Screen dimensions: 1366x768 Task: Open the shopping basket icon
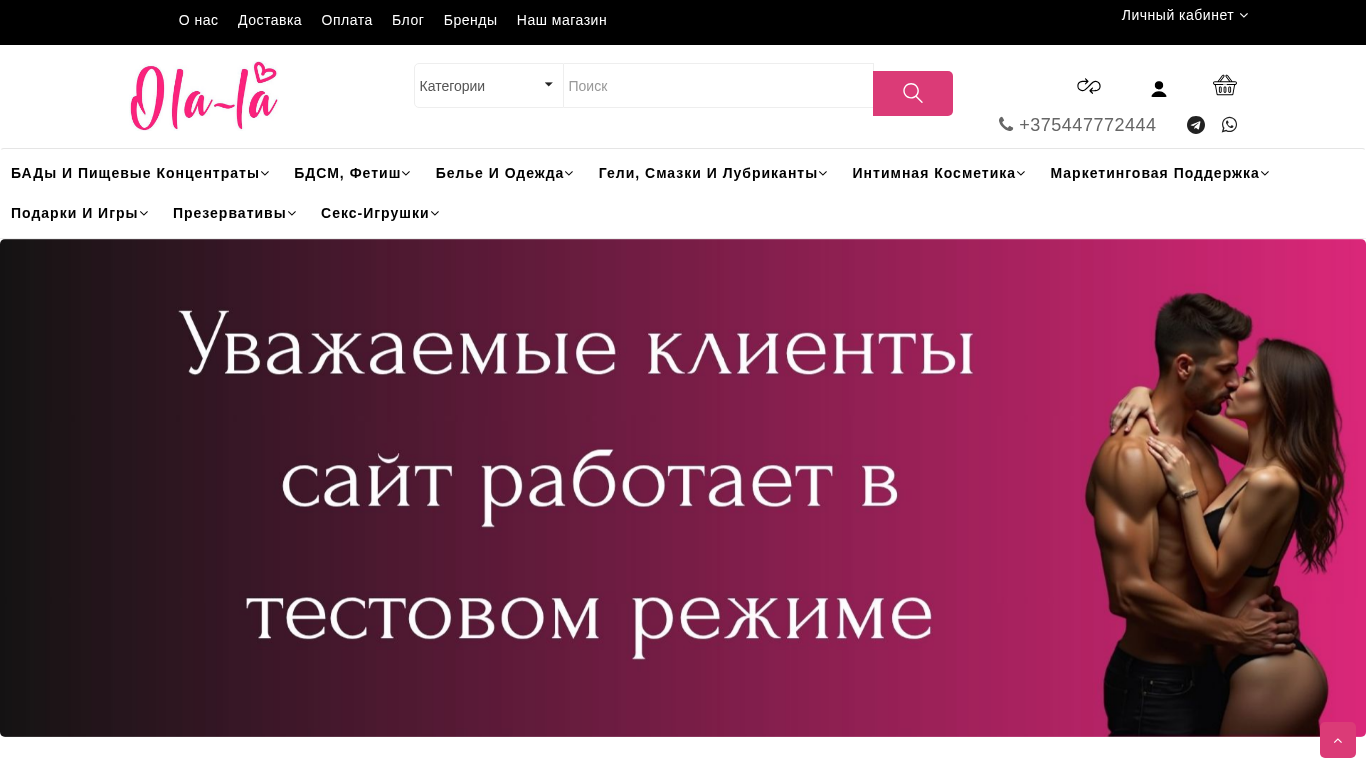pyautogui.click(x=1225, y=86)
